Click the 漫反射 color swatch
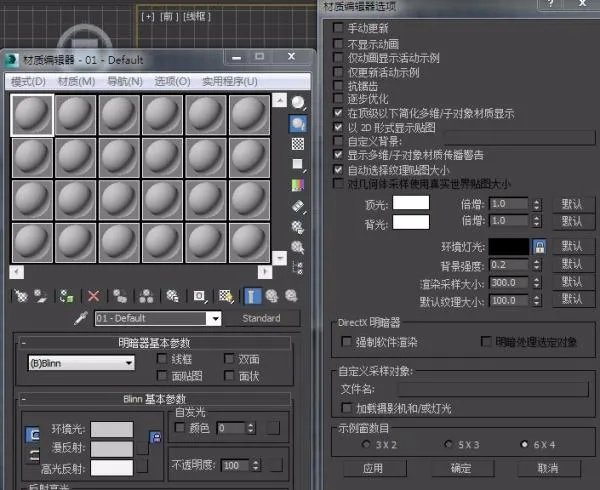 (x=112, y=448)
